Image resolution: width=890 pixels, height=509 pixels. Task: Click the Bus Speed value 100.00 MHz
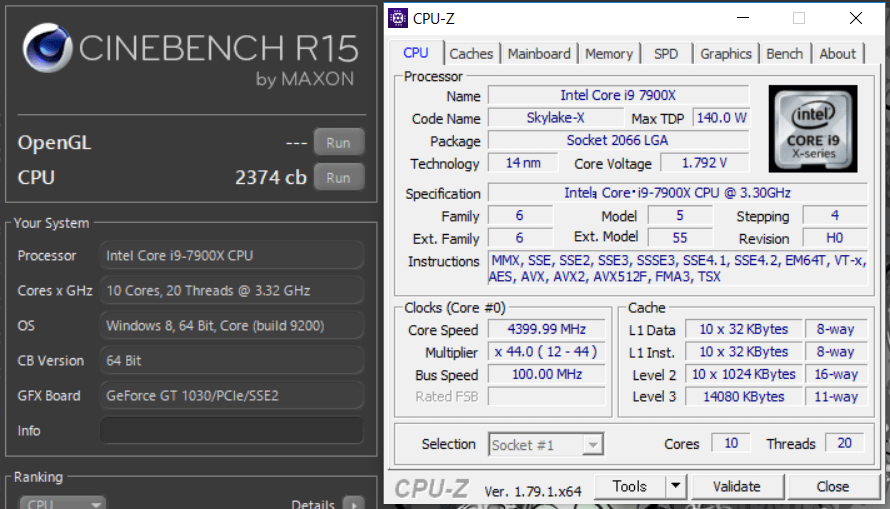coord(547,375)
